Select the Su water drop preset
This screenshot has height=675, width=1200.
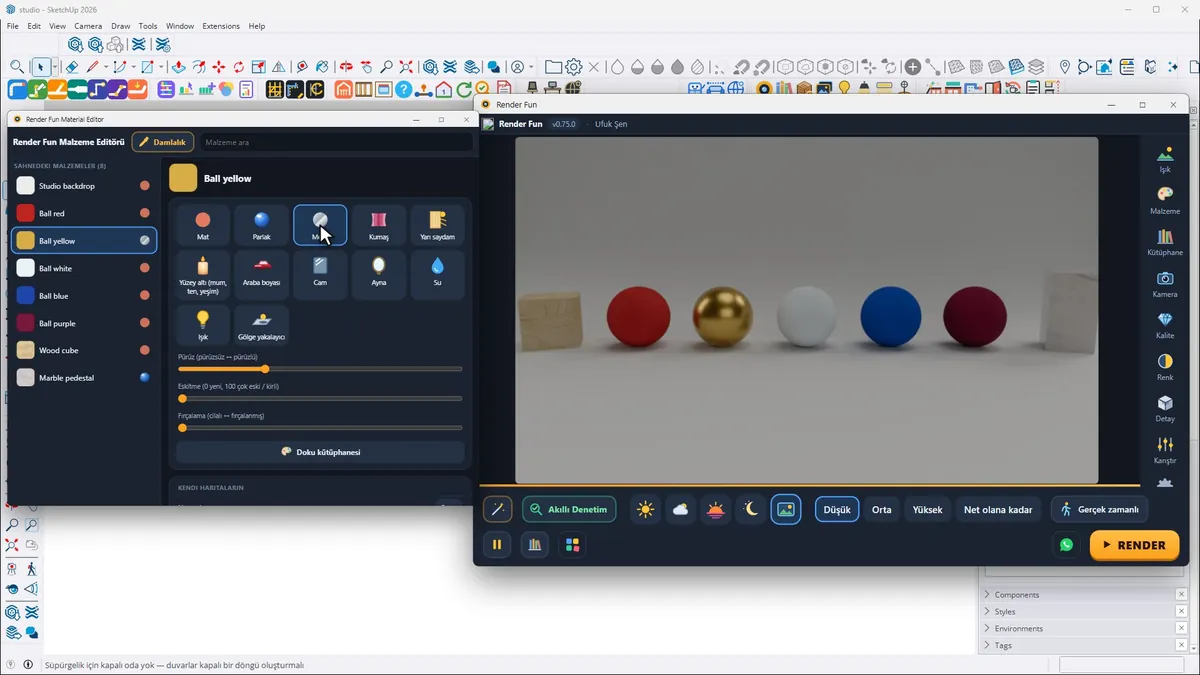click(x=437, y=275)
